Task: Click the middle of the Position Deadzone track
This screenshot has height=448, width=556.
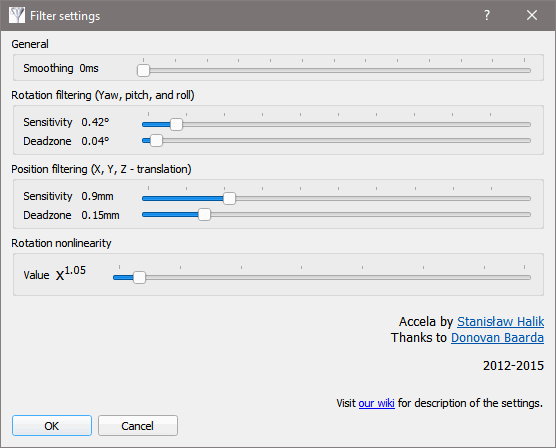Action: click(x=336, y=215)
